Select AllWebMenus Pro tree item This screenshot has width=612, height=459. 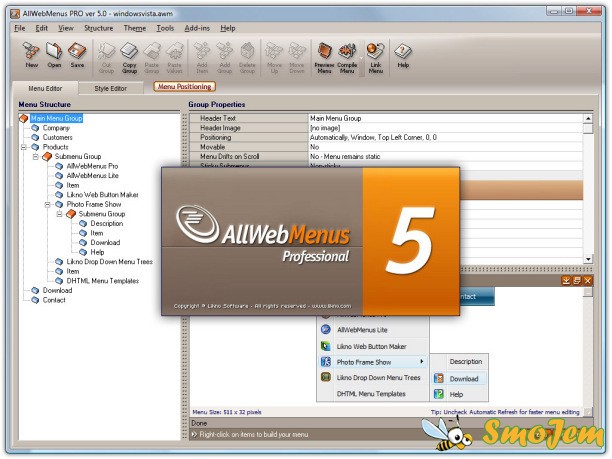pyautogui.click(x=92, y=166)
